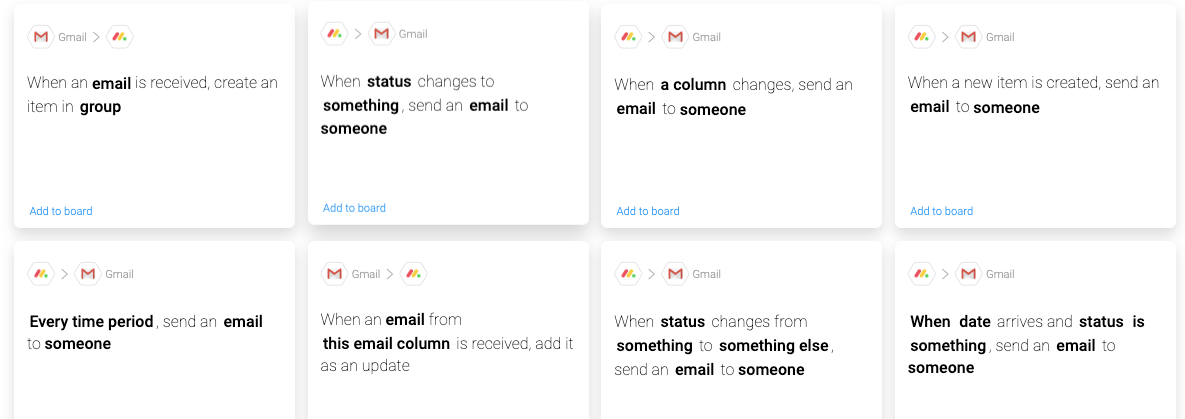Image resolution: width=1185 pixels, height=419 pixels.
Task: Add new-item email recipe to board
Action: coord(942,211)
